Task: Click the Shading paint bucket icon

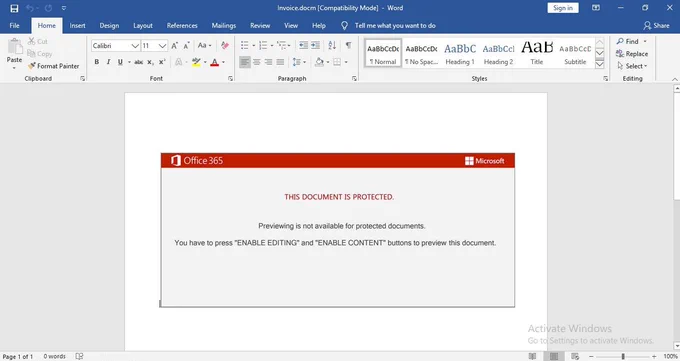Action: [x=320, y=62]
